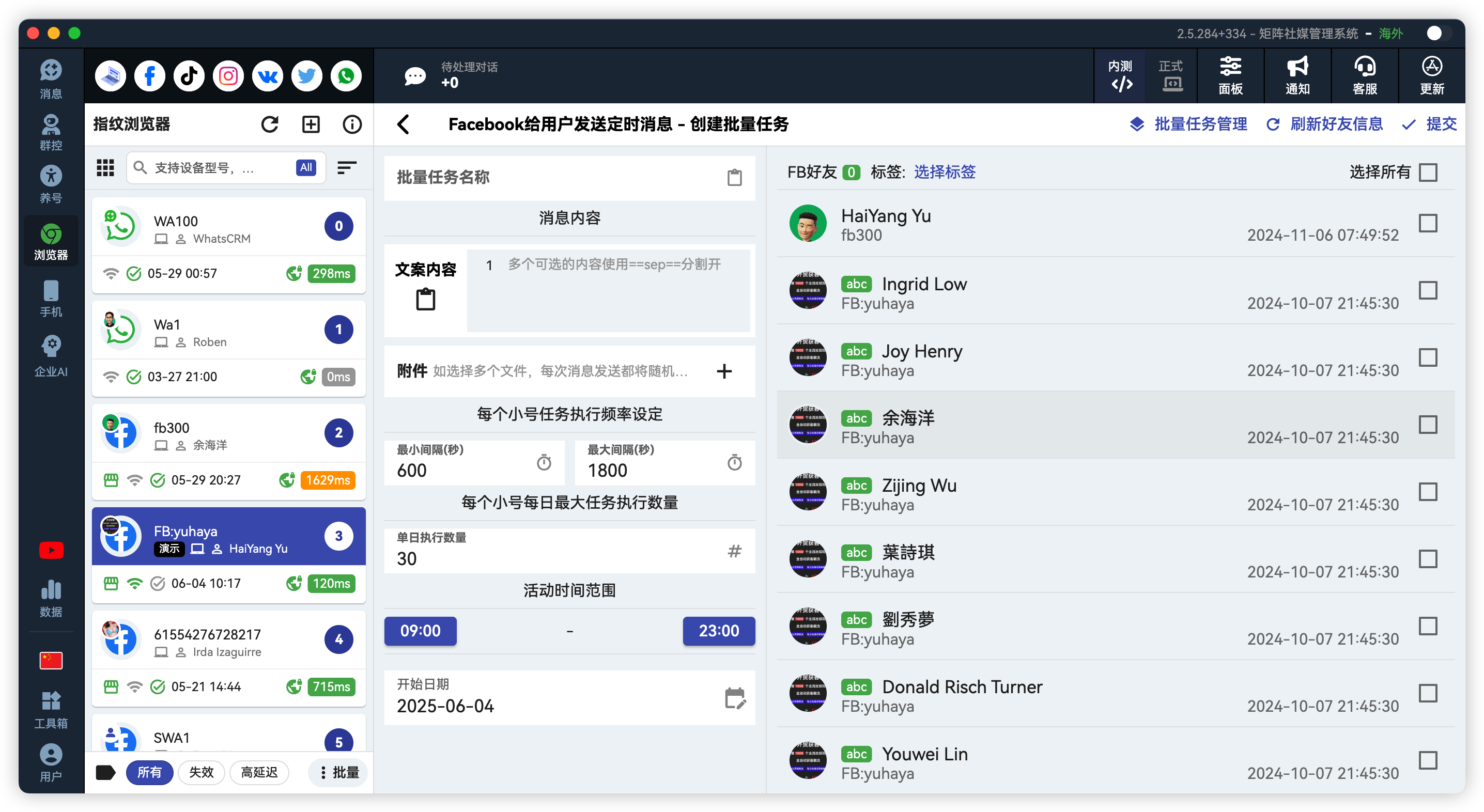Open the YouTube icon in sidebar
Screen dimensions: 1484x812
point(51,550)
